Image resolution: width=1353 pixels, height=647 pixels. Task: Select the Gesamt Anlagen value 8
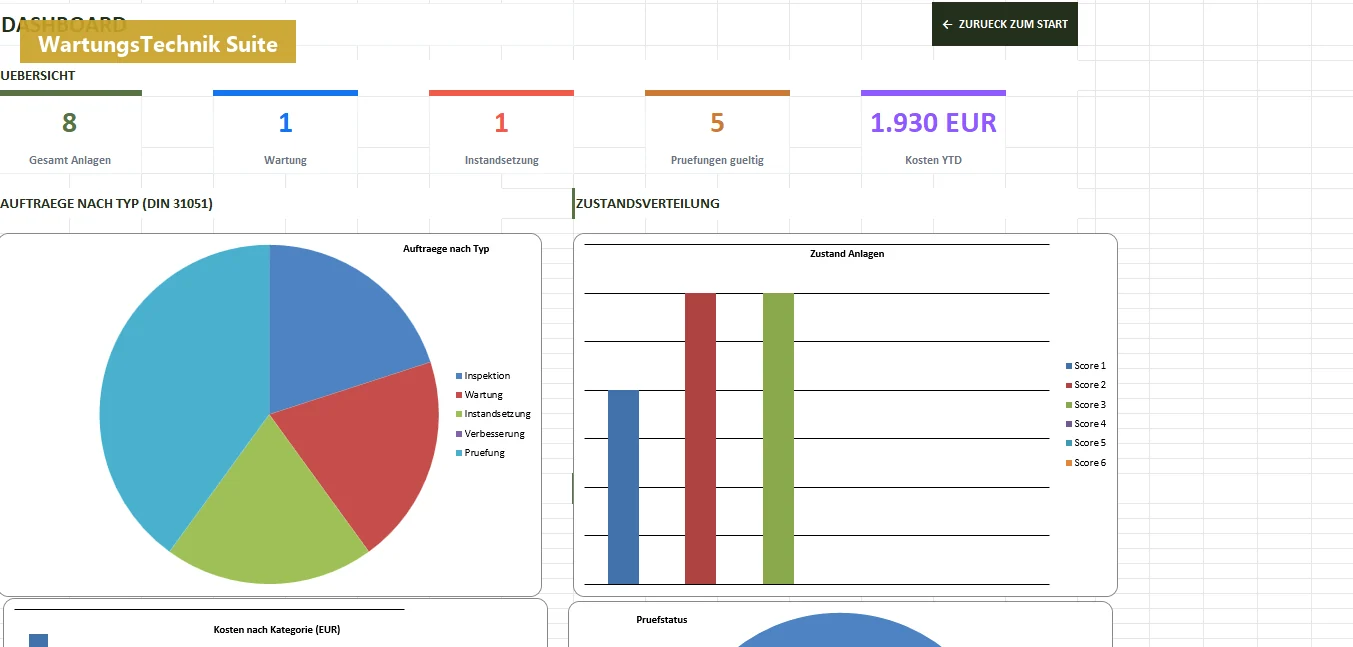(x=69, y=123)
